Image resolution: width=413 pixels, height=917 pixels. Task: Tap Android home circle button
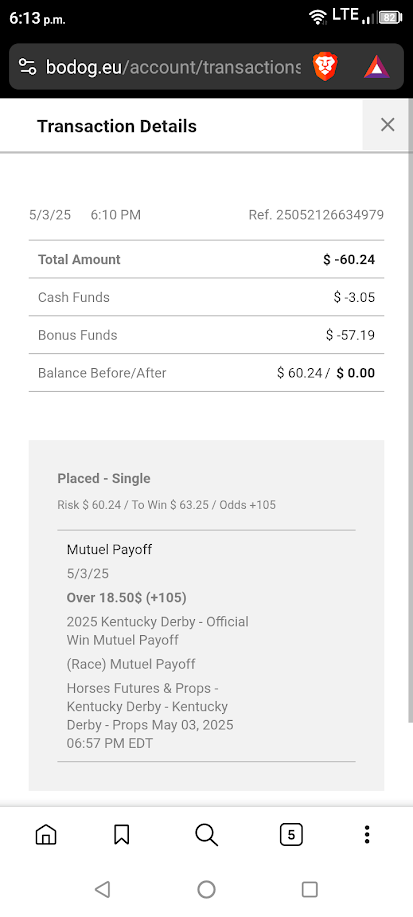tap(206, 890)
